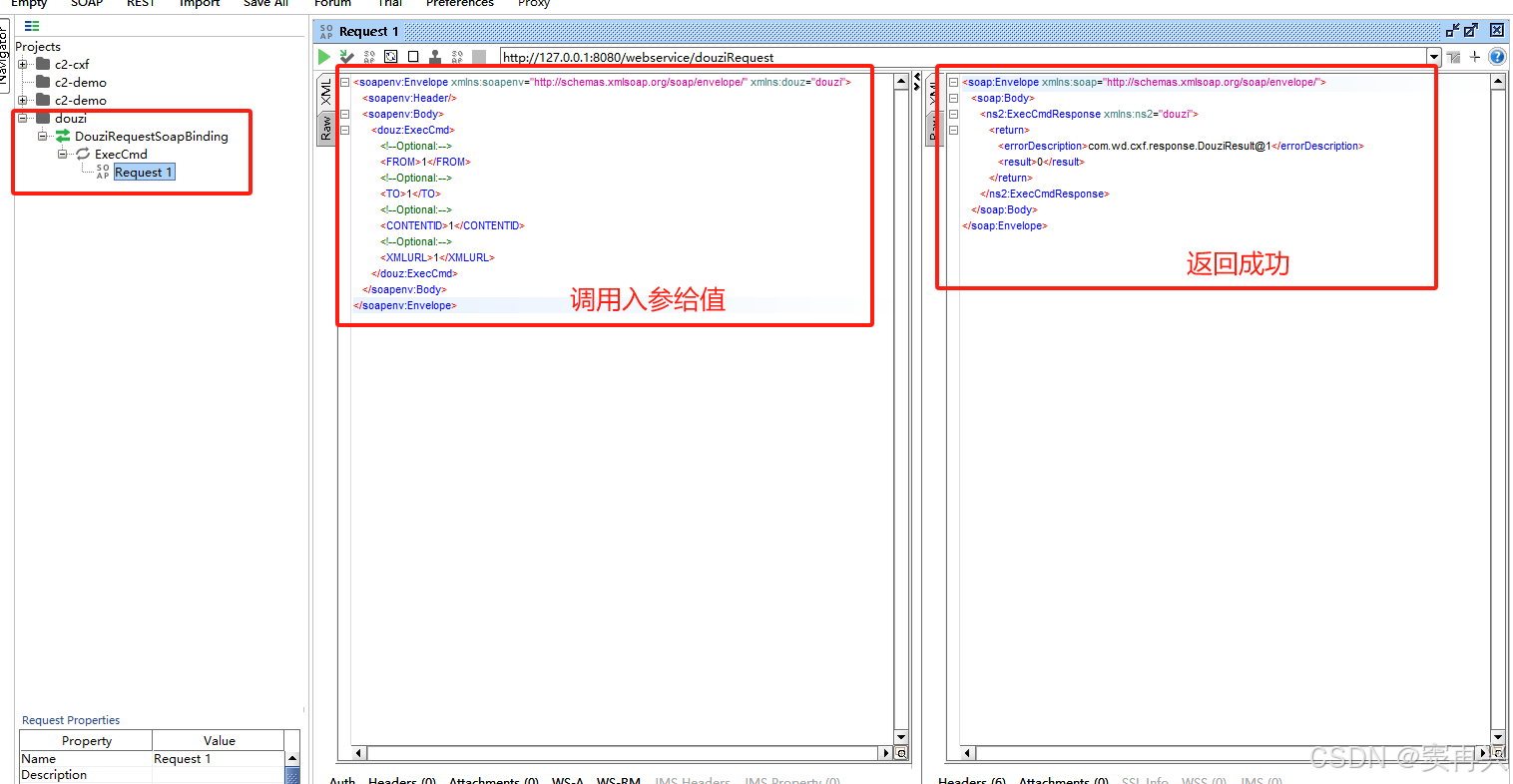Image resolution: width=1513 pixels, height=784 pixels.
Task: Click request editor scroll down arrow
Action: pyautogui.click(x=901, y=737)
